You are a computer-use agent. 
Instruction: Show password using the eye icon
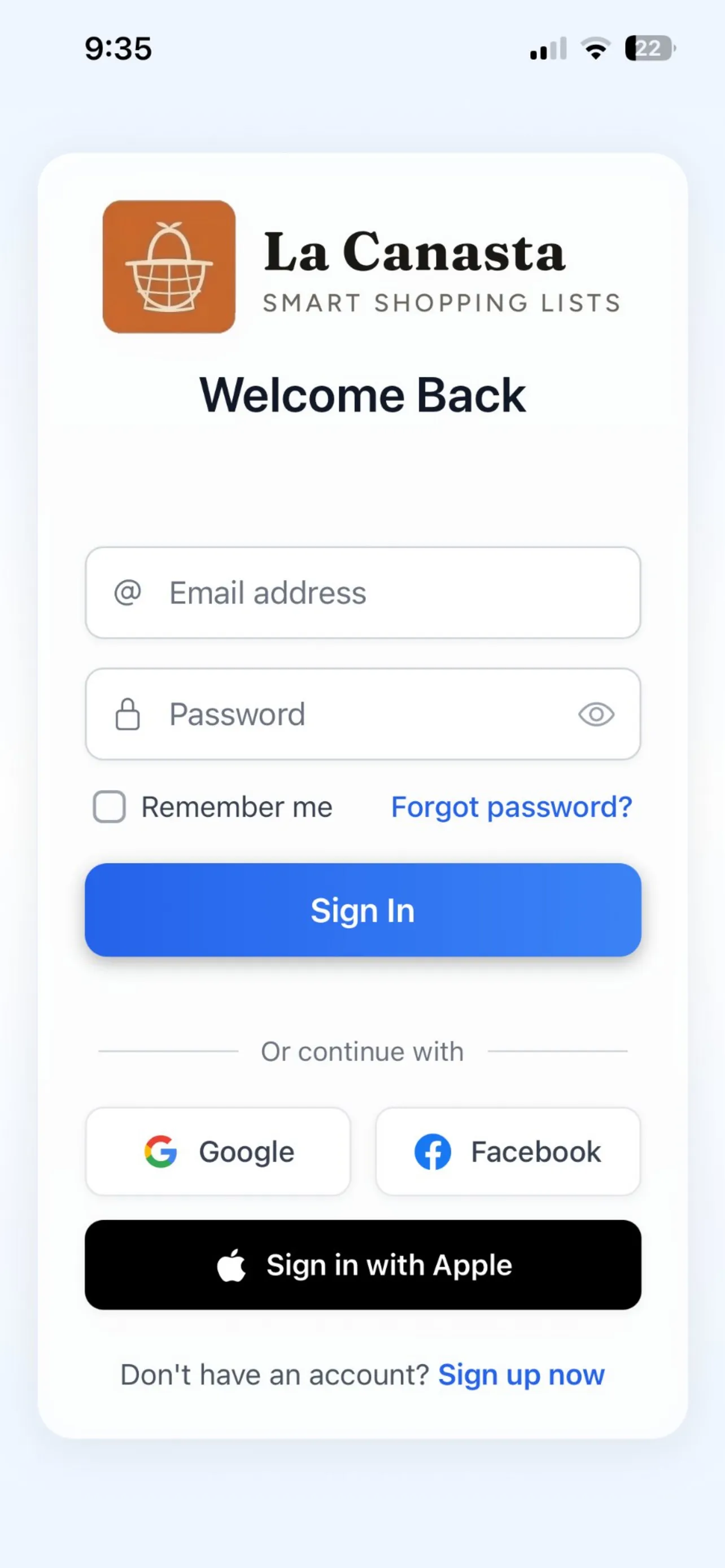point(596,714)
